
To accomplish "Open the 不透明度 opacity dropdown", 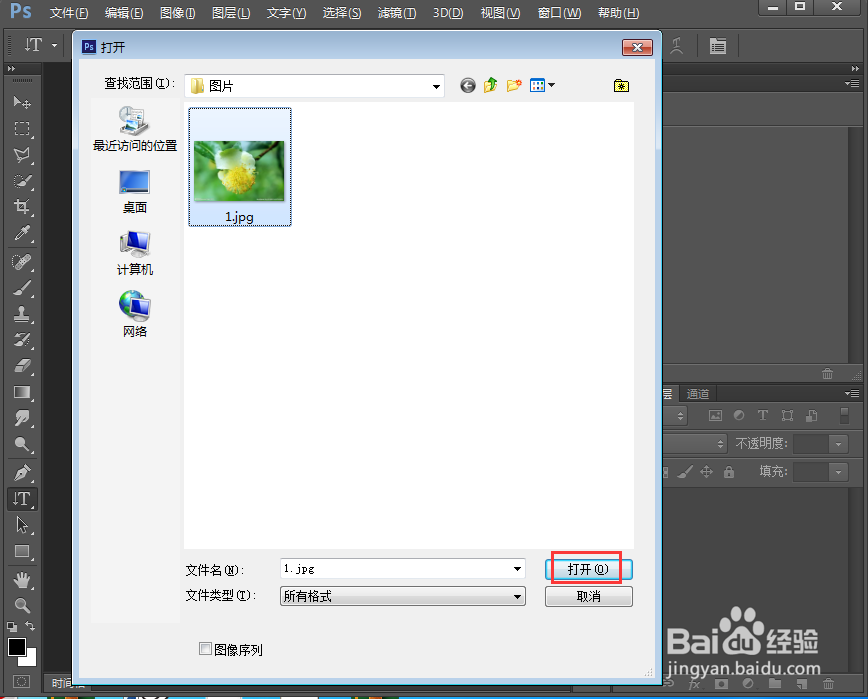I will pyautogui.click(x=838, y=444).
